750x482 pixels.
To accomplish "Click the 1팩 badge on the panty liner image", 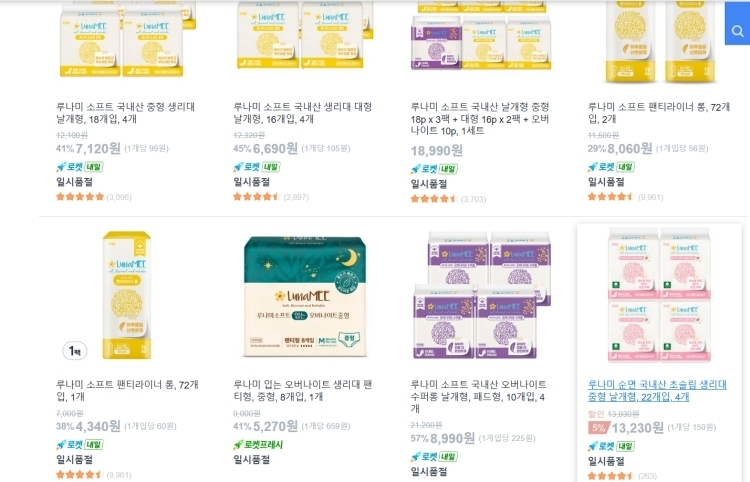I will click(x=74, y=350).
